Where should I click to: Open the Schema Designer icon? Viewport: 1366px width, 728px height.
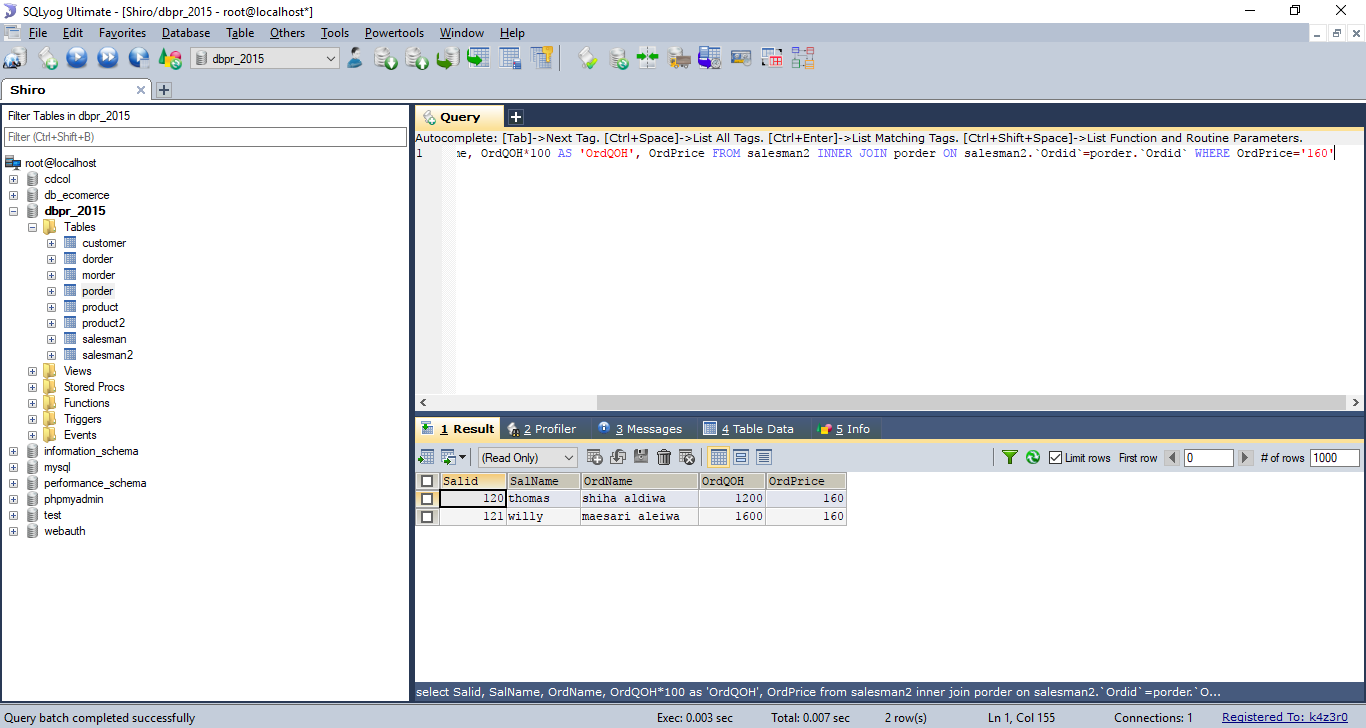[803, 58]
